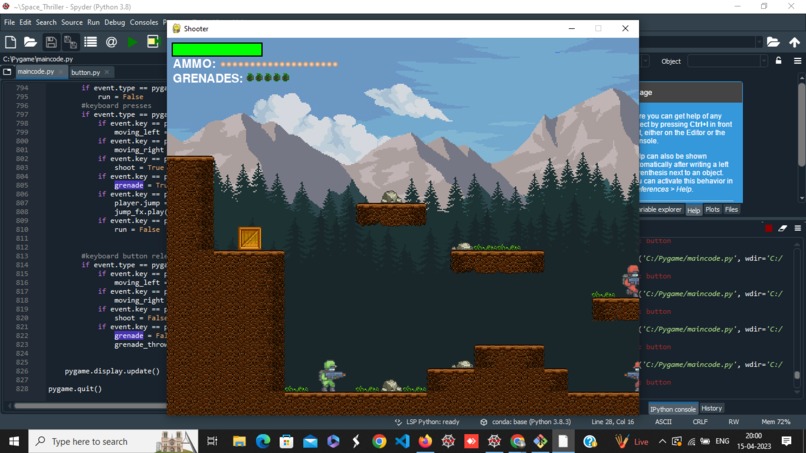
Task: Open the Source menu
Action: (71, 23)
